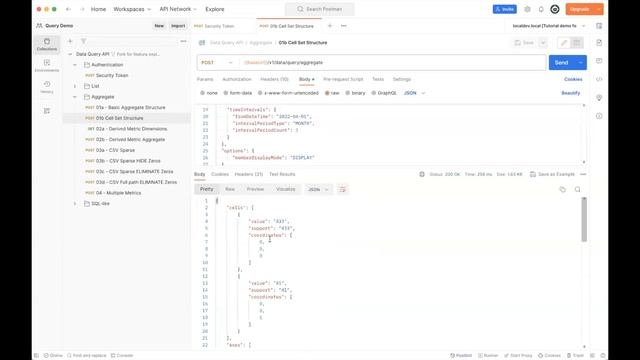Image resolution: width=640 pixels, height=360 pixels.
Task: Open the flows grid icon in sidebar
Action: click(x=47, y=111)
